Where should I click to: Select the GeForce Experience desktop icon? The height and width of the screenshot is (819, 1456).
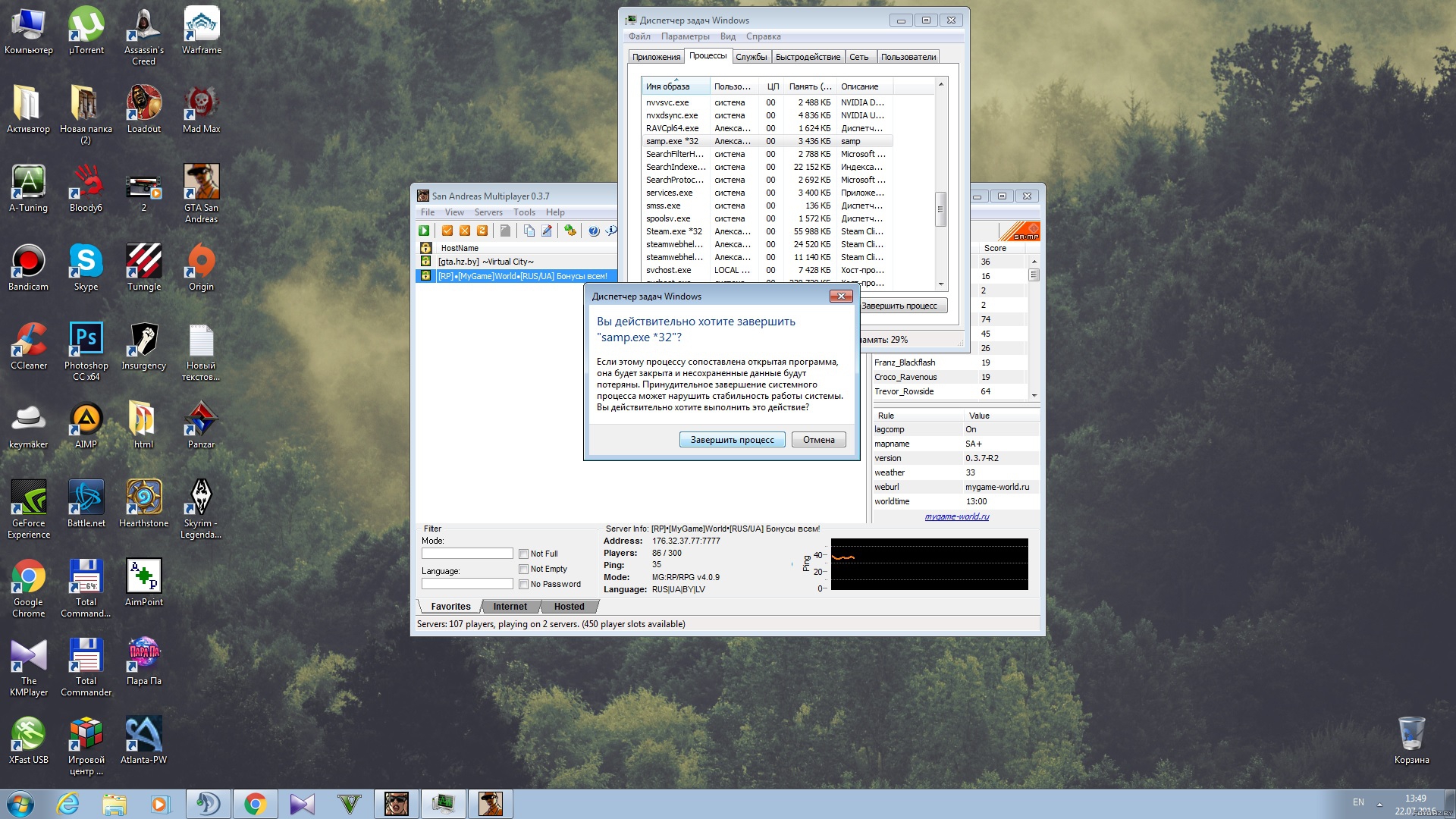29,509
